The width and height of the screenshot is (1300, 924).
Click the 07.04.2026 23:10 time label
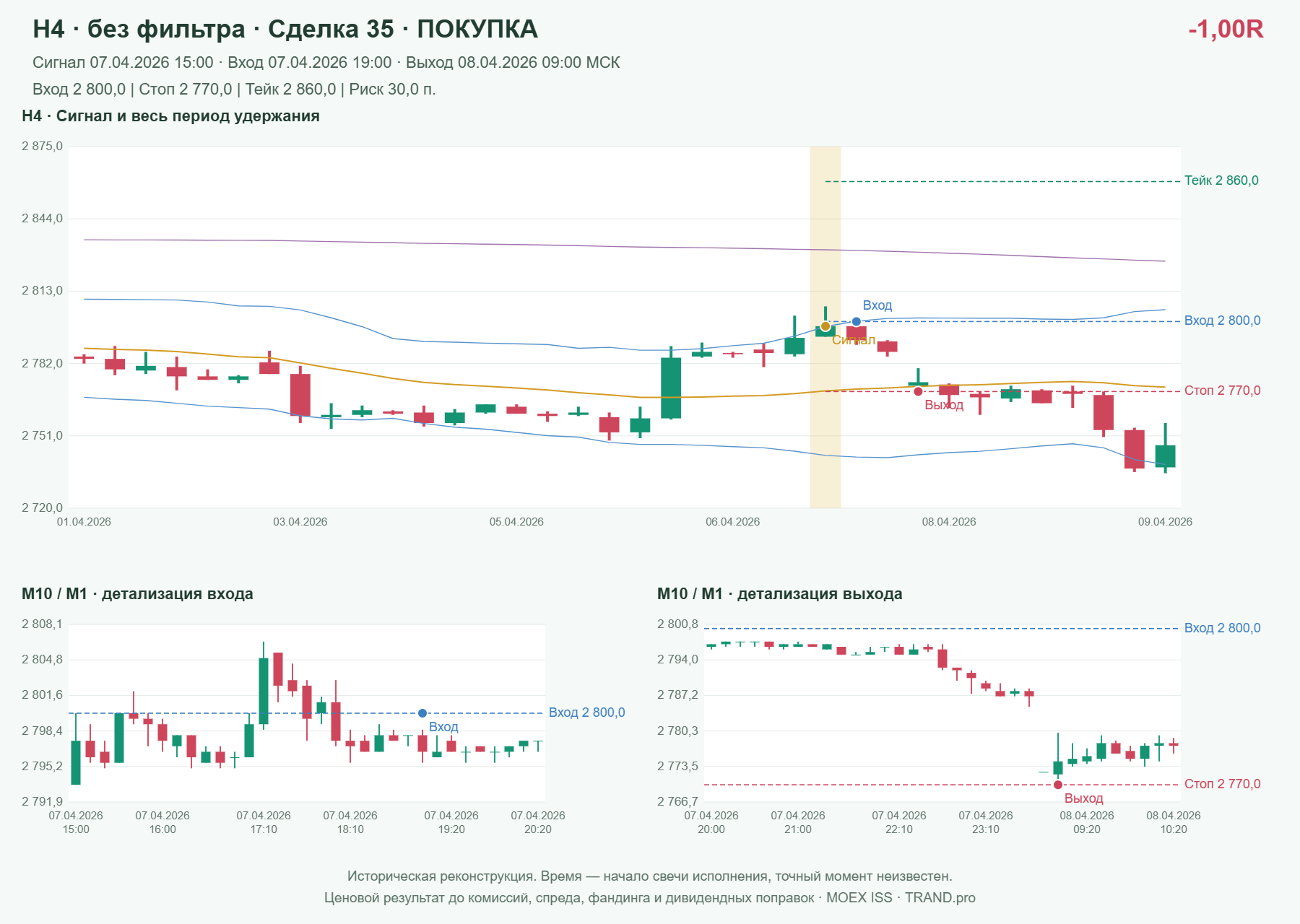point(986,822)
